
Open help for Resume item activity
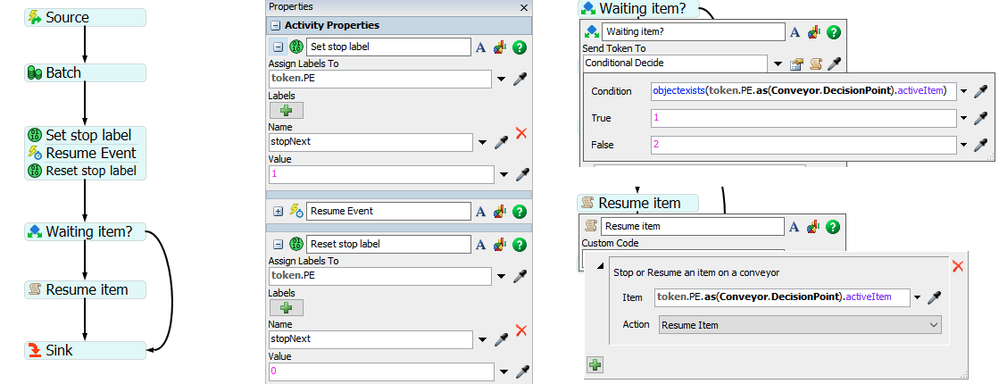point(833,226)
